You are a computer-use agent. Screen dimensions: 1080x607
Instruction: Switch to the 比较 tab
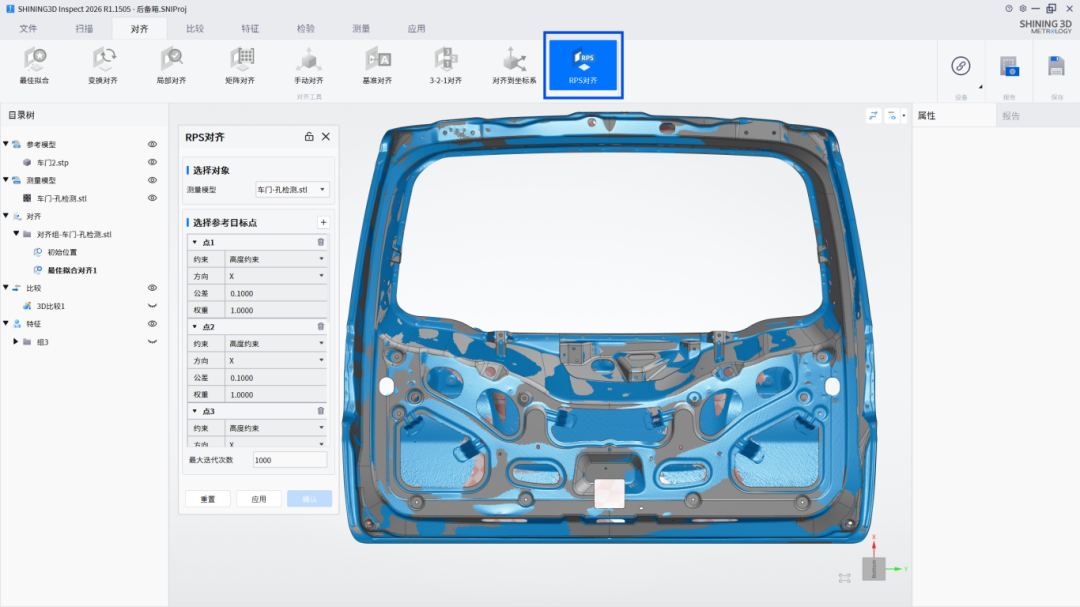(x=195, y=29)
